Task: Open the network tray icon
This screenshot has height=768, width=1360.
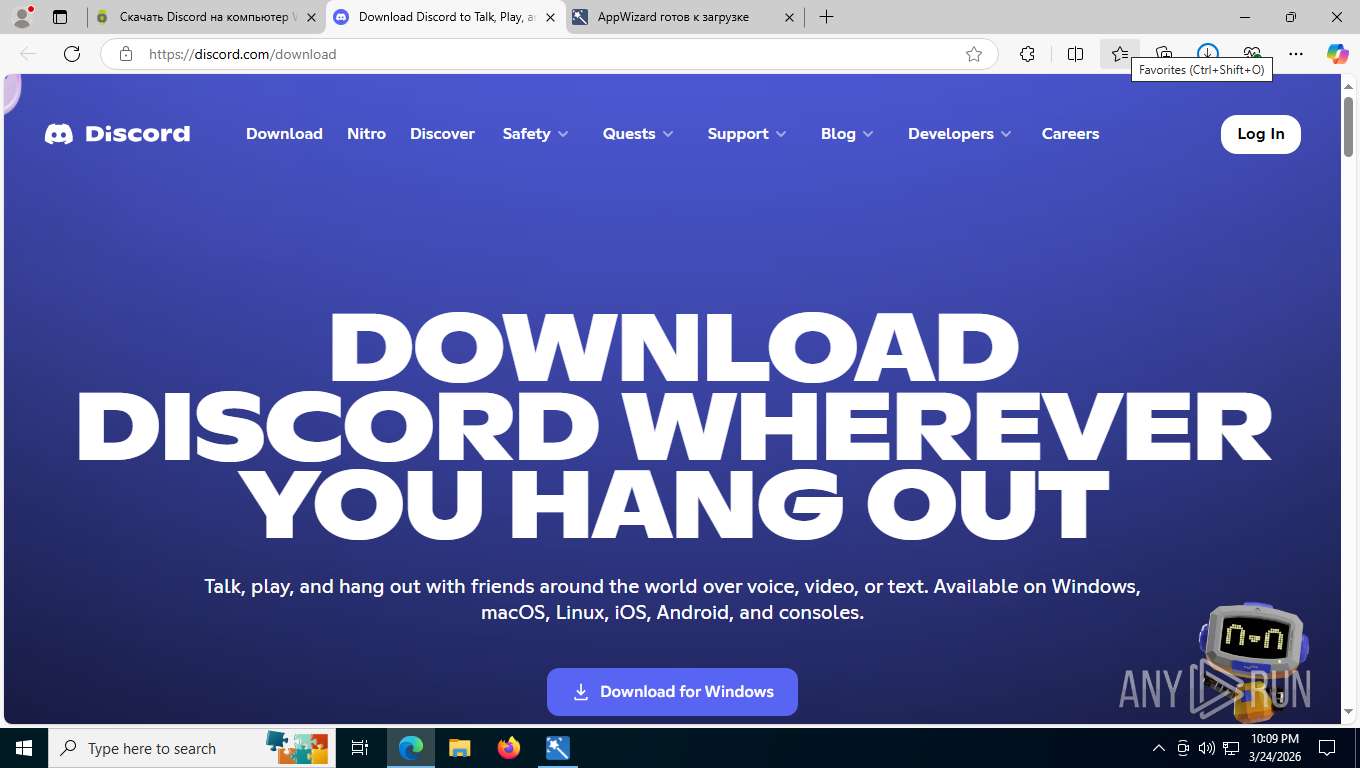Action: [x=1231, y=748]
